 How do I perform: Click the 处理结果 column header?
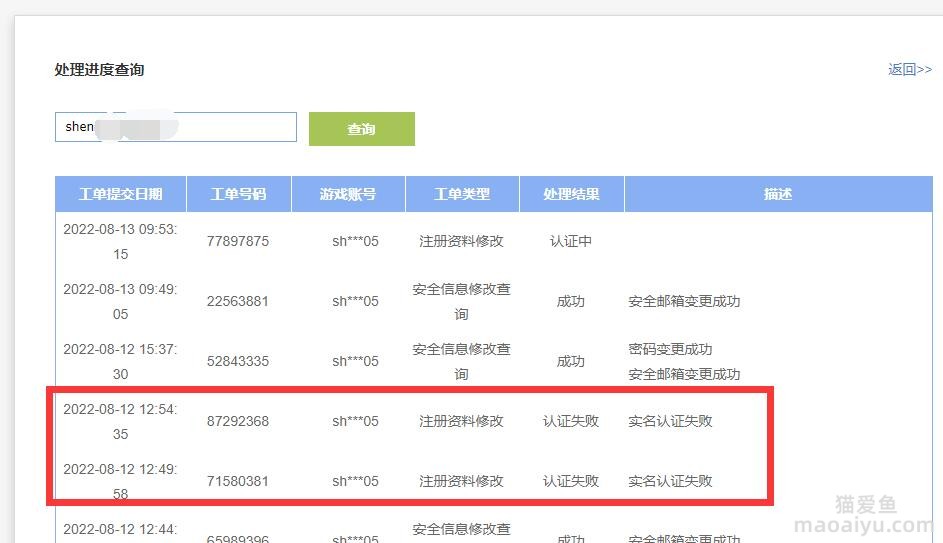tap(571, 194)
